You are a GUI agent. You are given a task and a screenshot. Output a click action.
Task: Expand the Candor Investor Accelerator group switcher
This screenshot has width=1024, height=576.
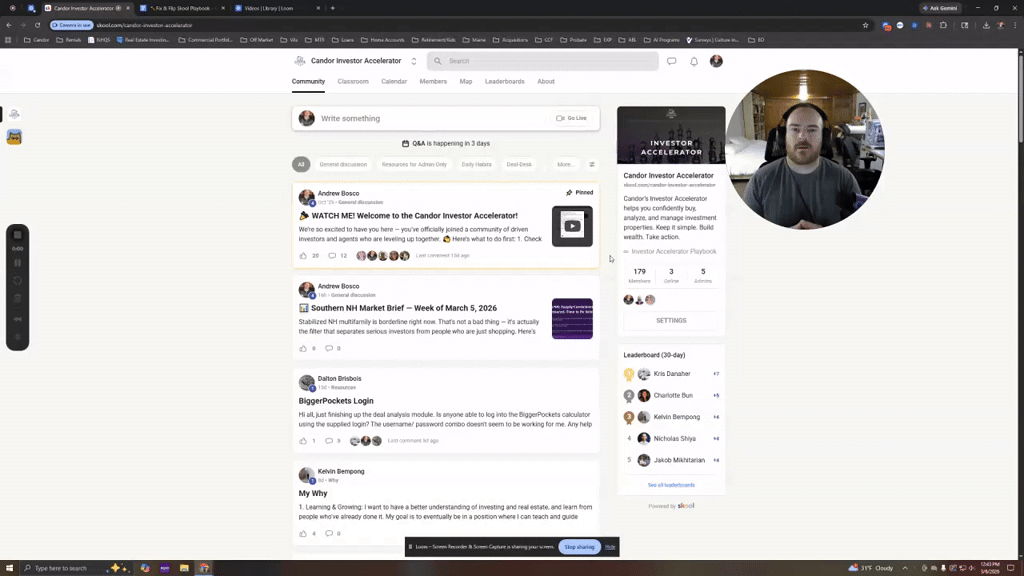coord(413,61)
